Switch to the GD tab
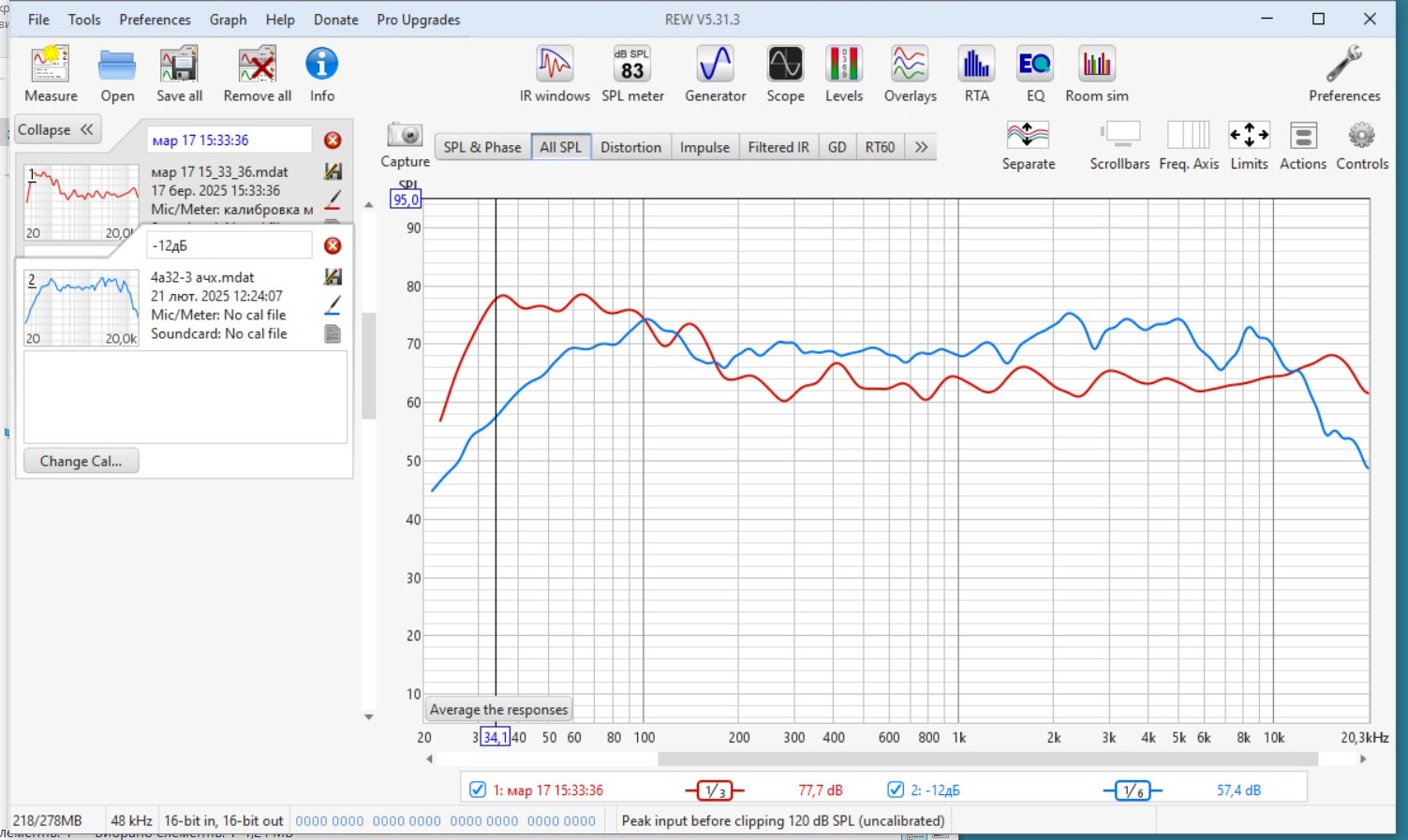This screenshot has height=840, width=1408. click(x=837, y=147)
